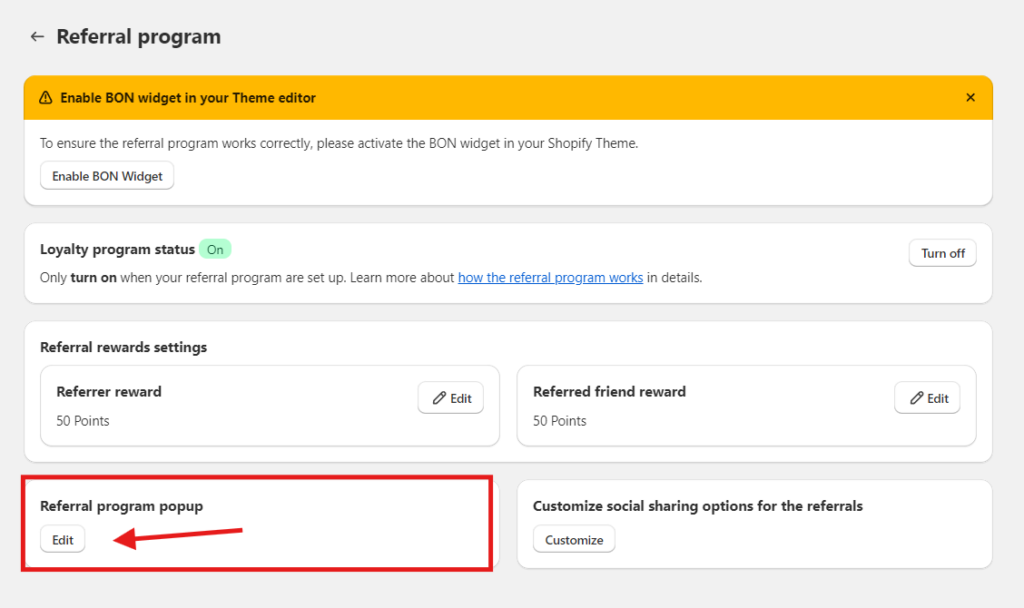This screenshot has height=608, width=1024.
Task: Click the warning triangle icon in yellow banner
Action: 46,97
